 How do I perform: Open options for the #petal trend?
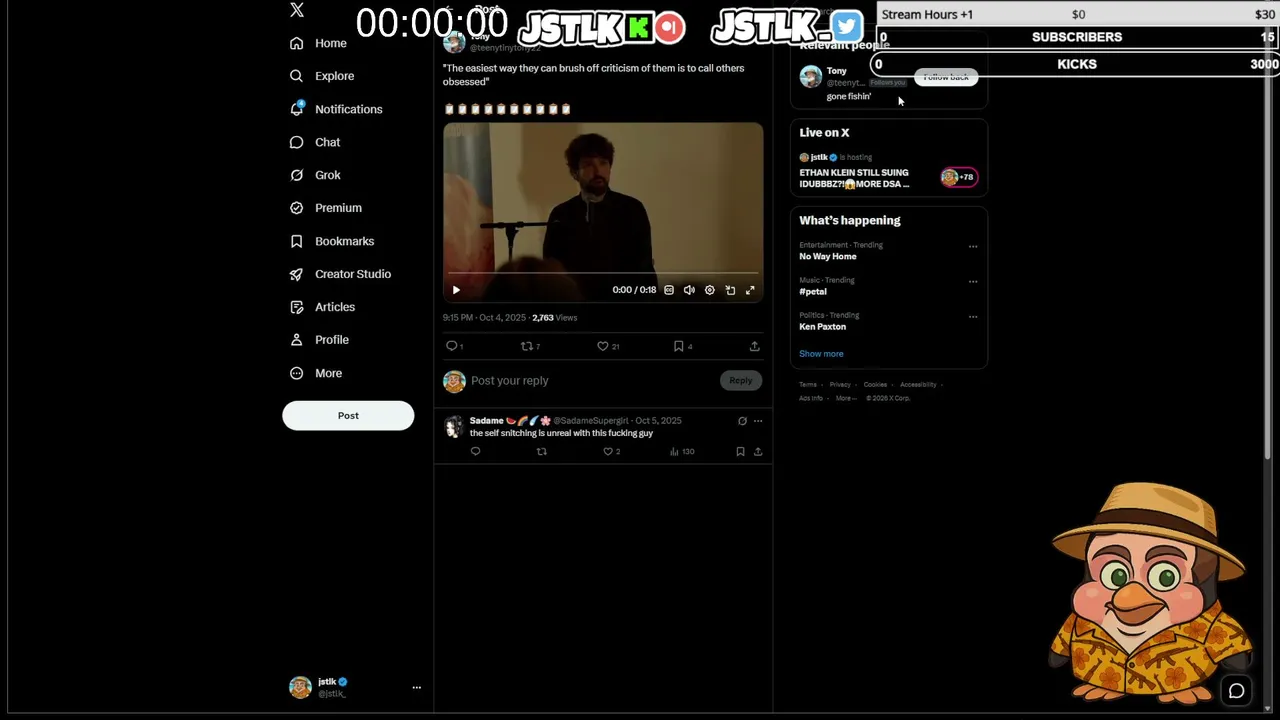tap(973, 282)
